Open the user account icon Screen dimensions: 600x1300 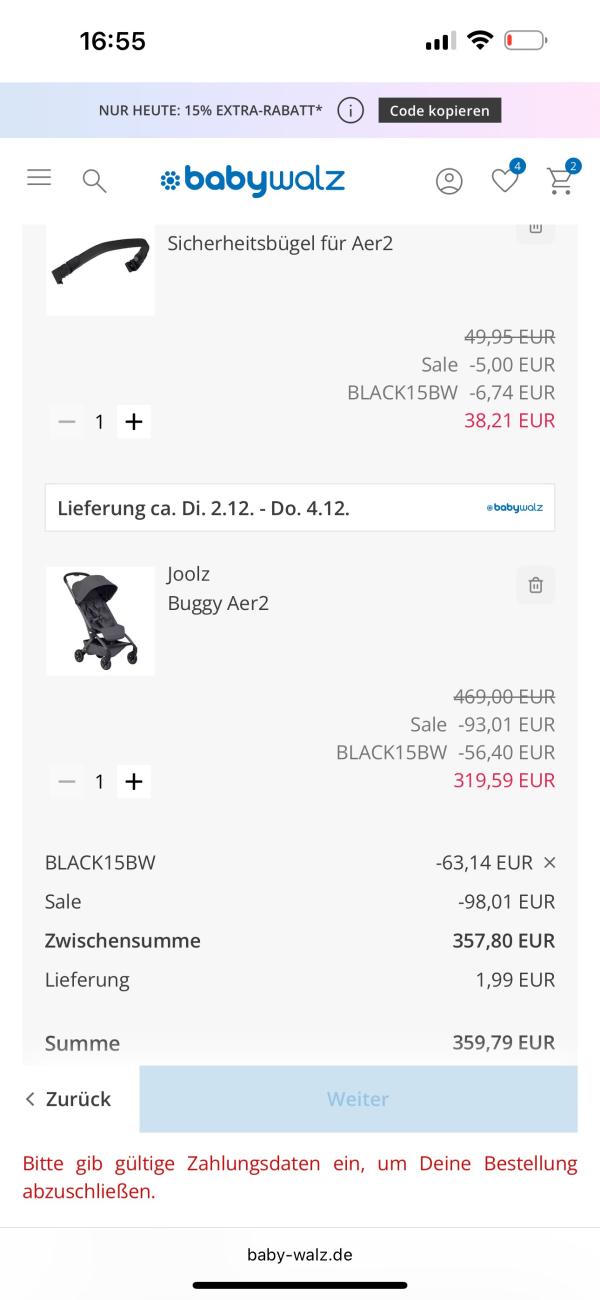449,181
